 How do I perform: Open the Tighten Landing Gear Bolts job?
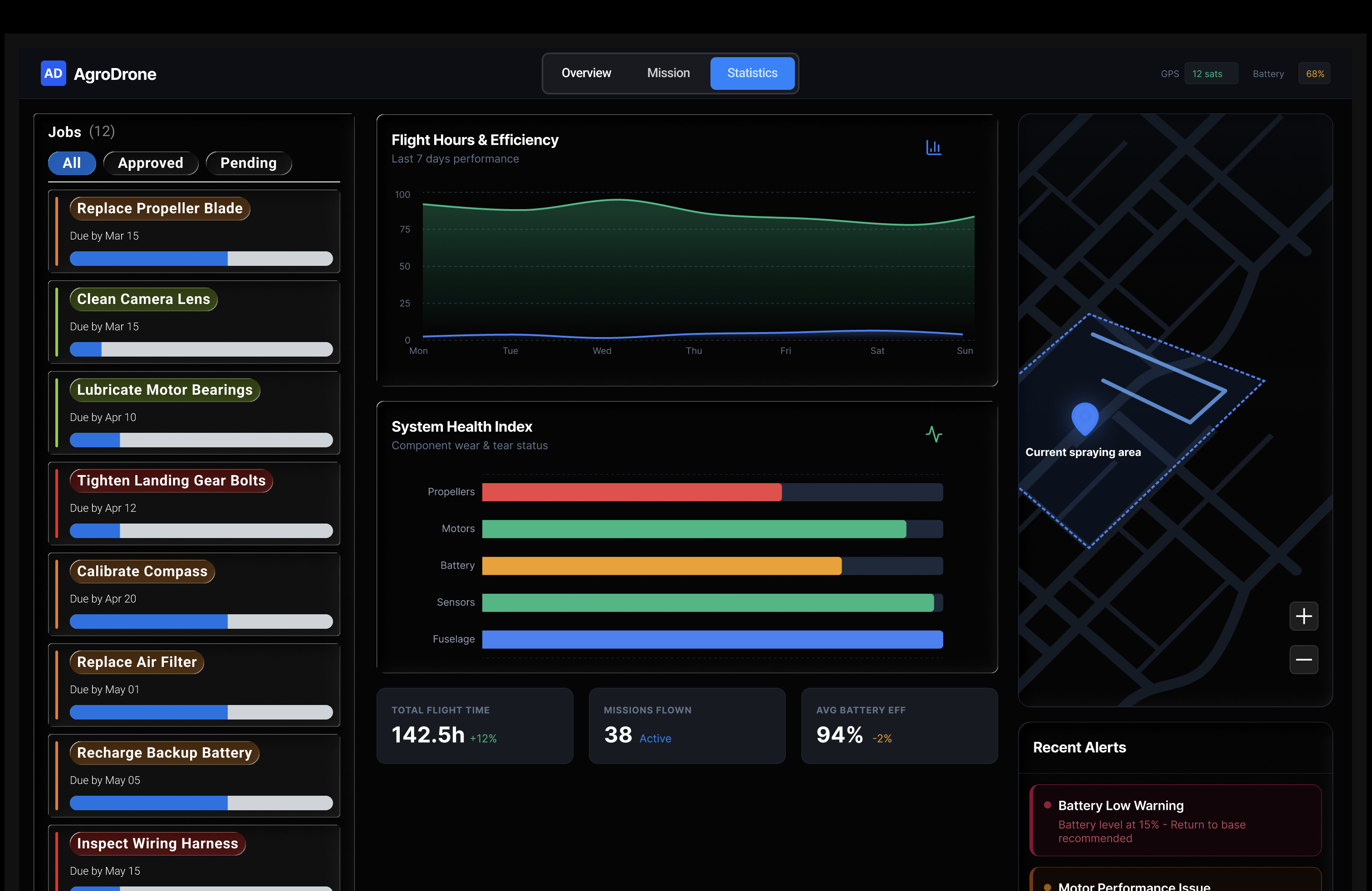pos(194,503)
